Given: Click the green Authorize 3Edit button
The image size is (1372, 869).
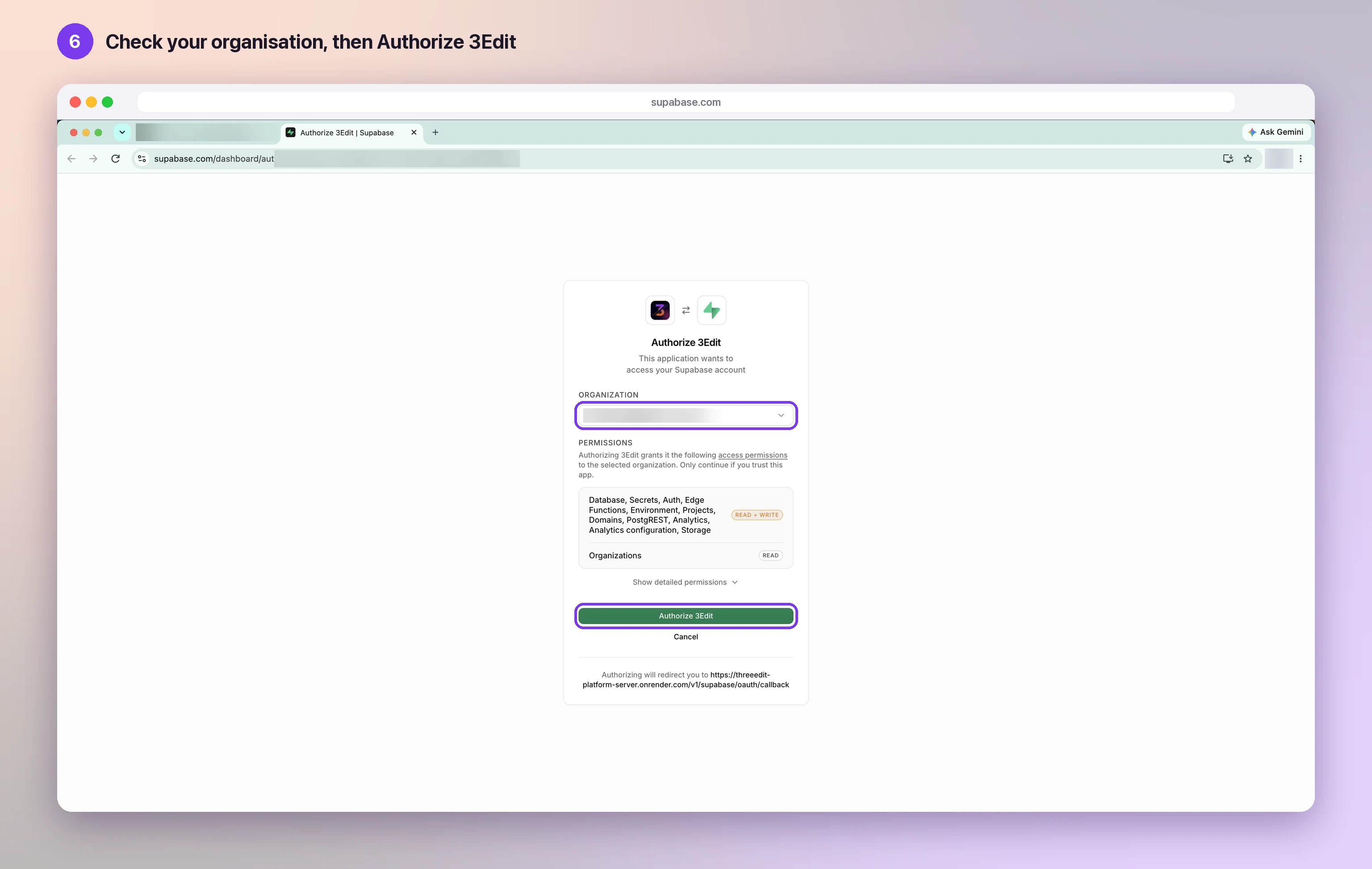Looking at the screenshot, I should pyautogui.click(x=686, y=616).
